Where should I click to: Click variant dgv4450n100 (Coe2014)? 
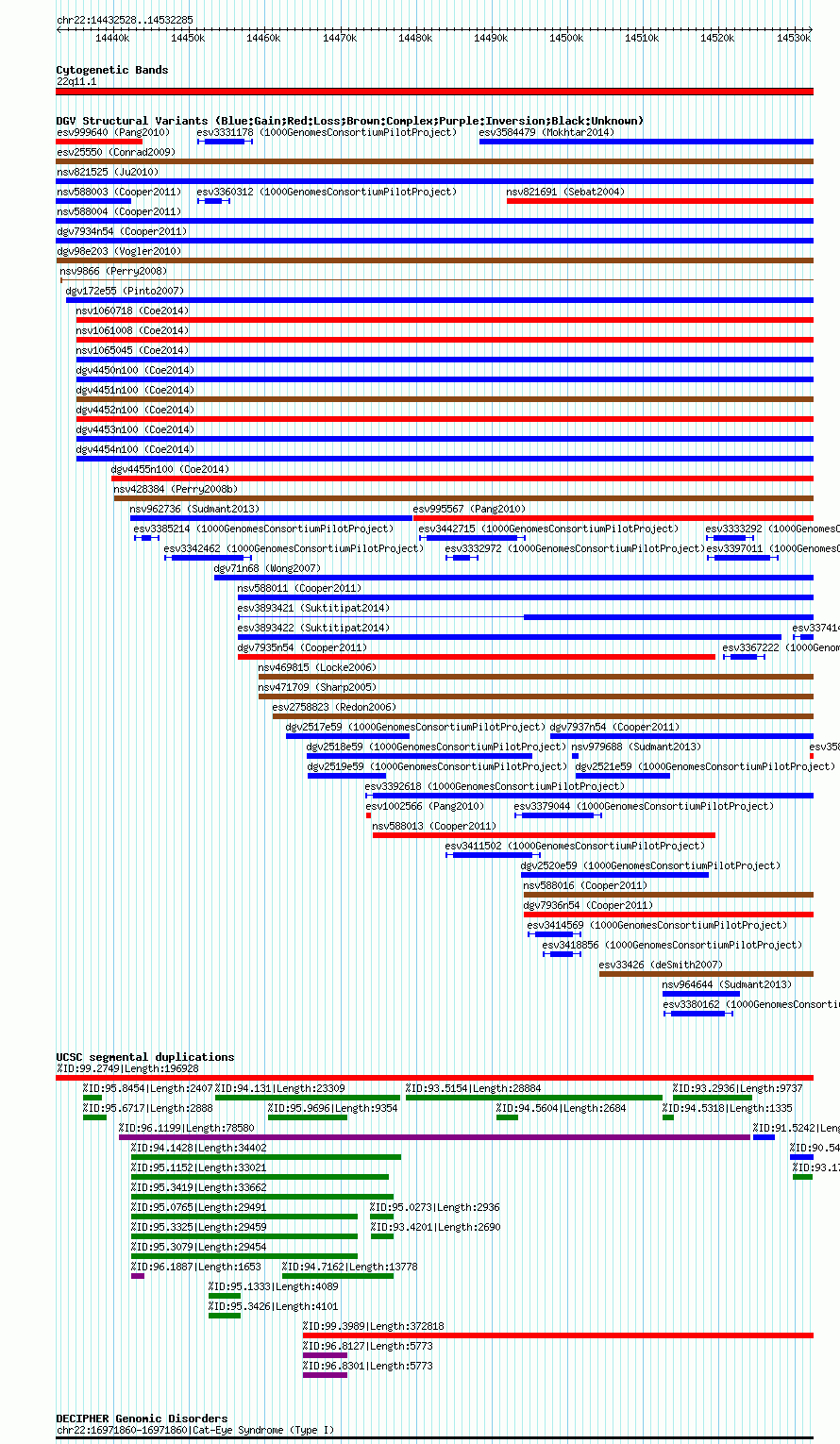445,379
